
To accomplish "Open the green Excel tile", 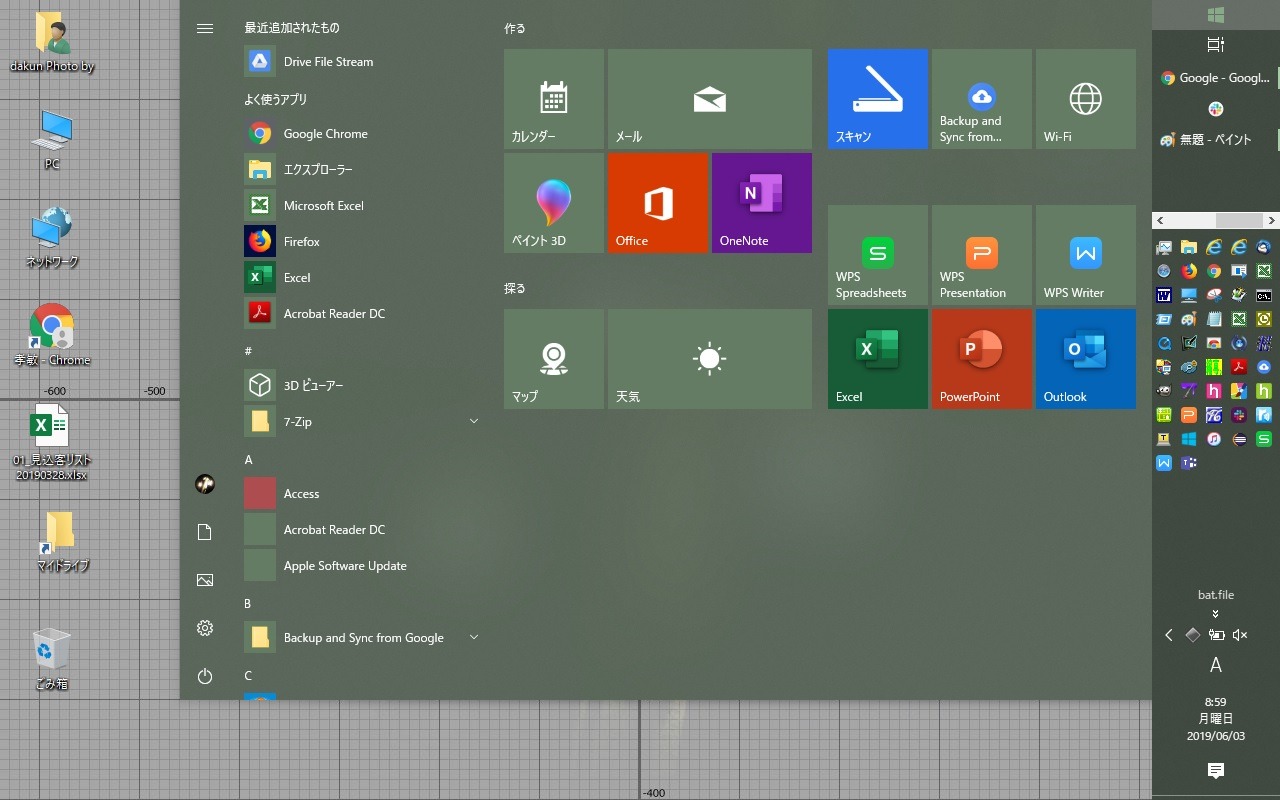I will click(x=878, y=359).
